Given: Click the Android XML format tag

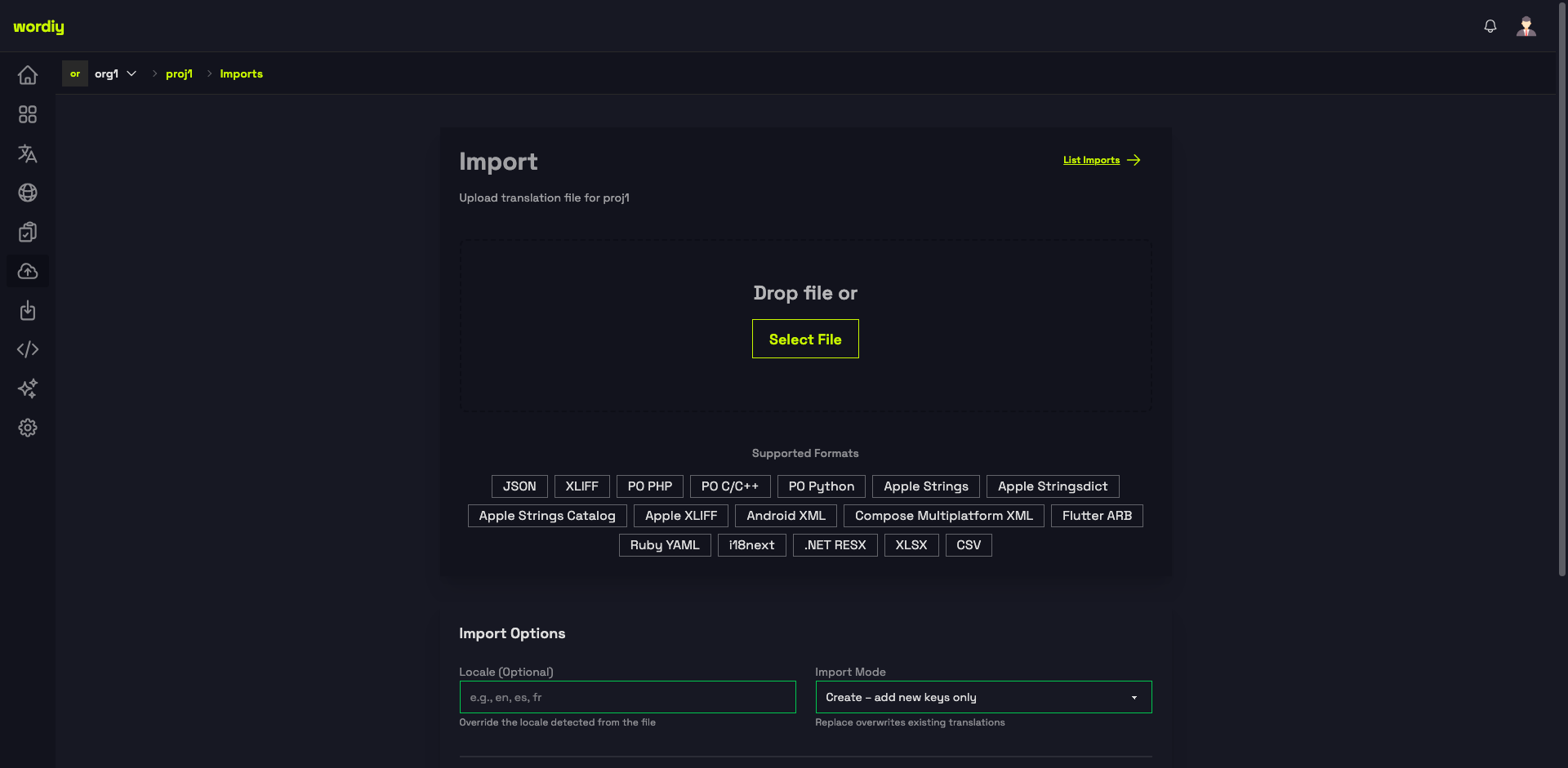Looking at the screenshot, I should click(786, 516).
